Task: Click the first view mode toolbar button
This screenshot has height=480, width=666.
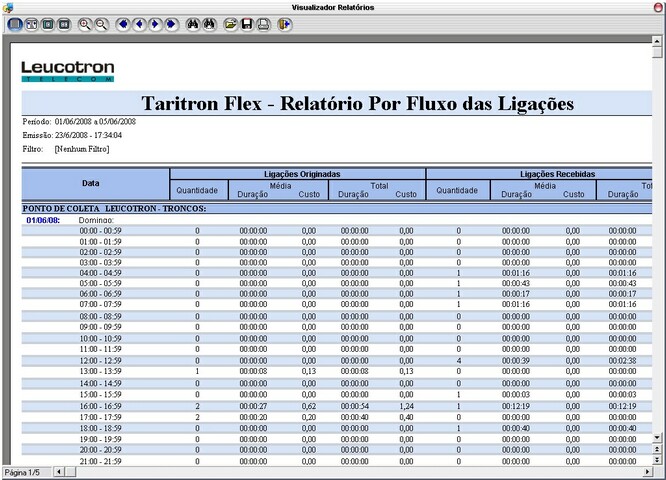Action: (15, 24)
